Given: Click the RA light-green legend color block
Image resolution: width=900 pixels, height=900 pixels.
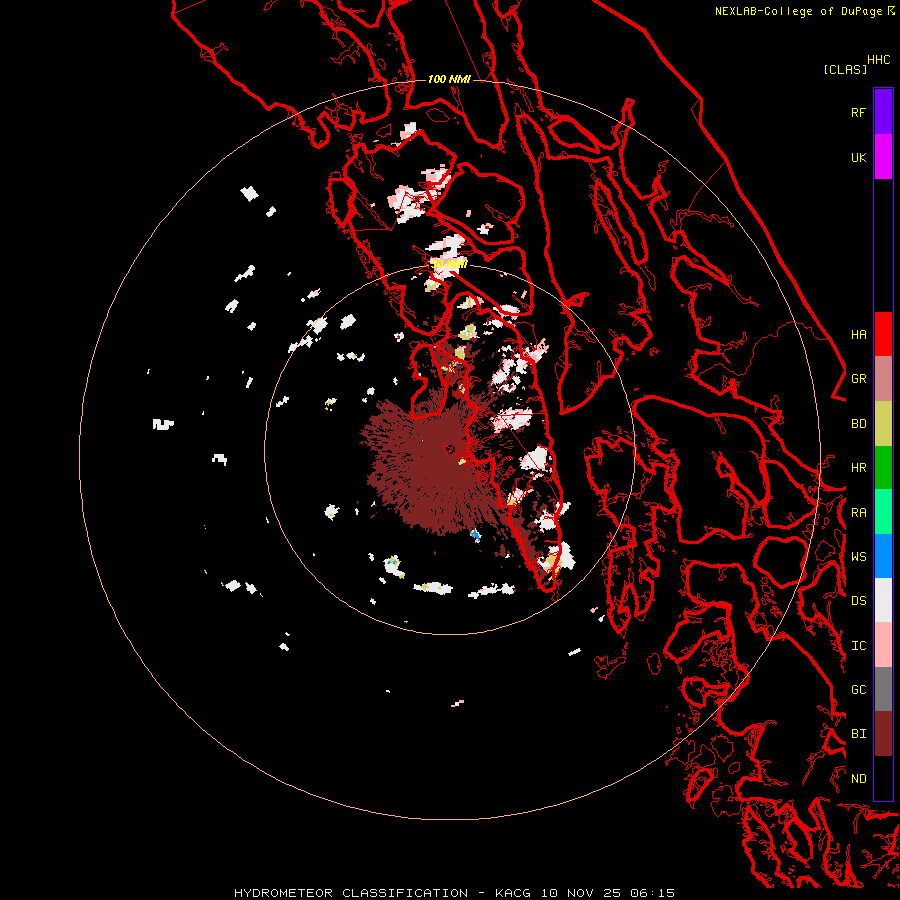Looking at the screenshot, I should (x=883, y=512).
